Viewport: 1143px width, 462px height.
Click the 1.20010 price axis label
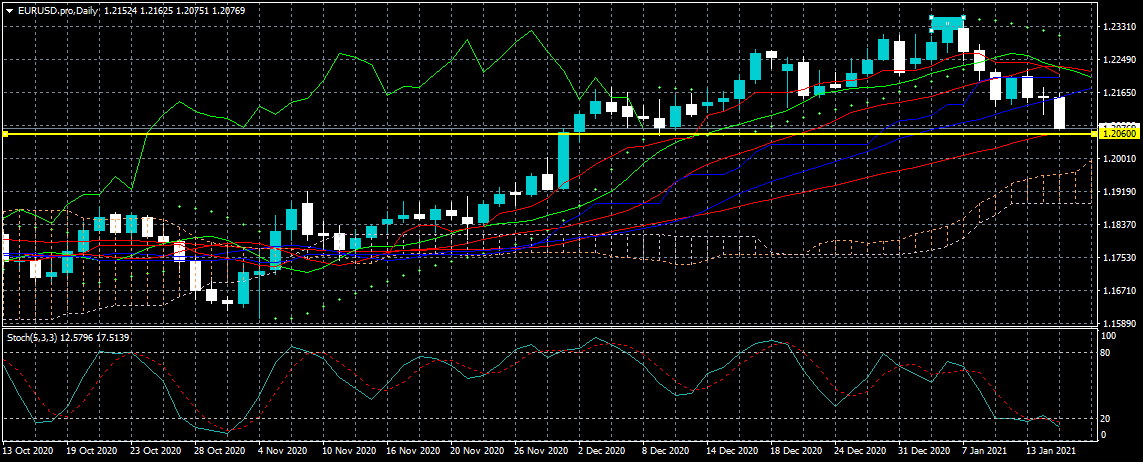[x=1116, y=158]
